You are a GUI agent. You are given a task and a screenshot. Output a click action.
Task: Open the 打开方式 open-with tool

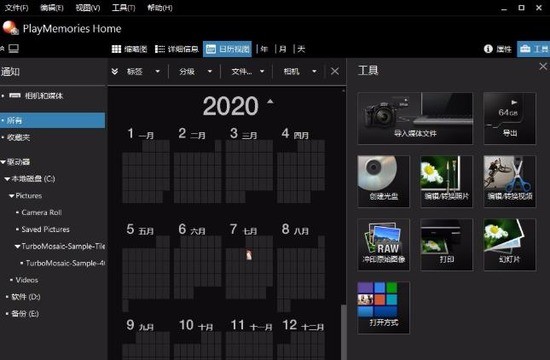pyautogui.click(x=383, y=307)
